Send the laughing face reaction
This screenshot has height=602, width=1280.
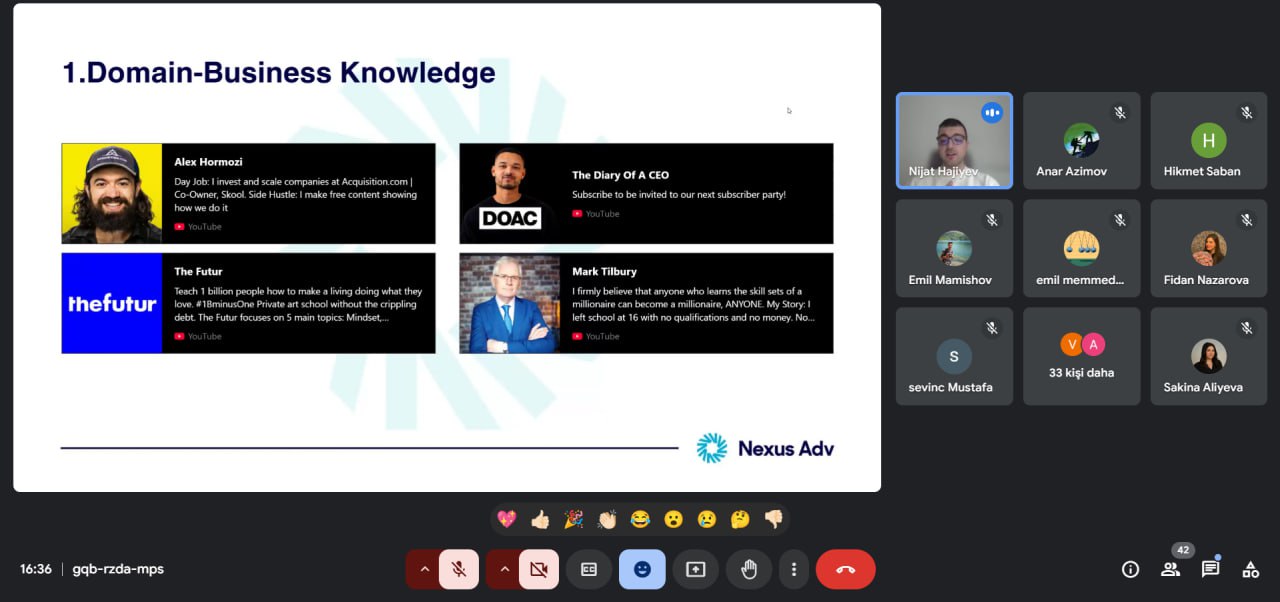(x=640, y=519)
